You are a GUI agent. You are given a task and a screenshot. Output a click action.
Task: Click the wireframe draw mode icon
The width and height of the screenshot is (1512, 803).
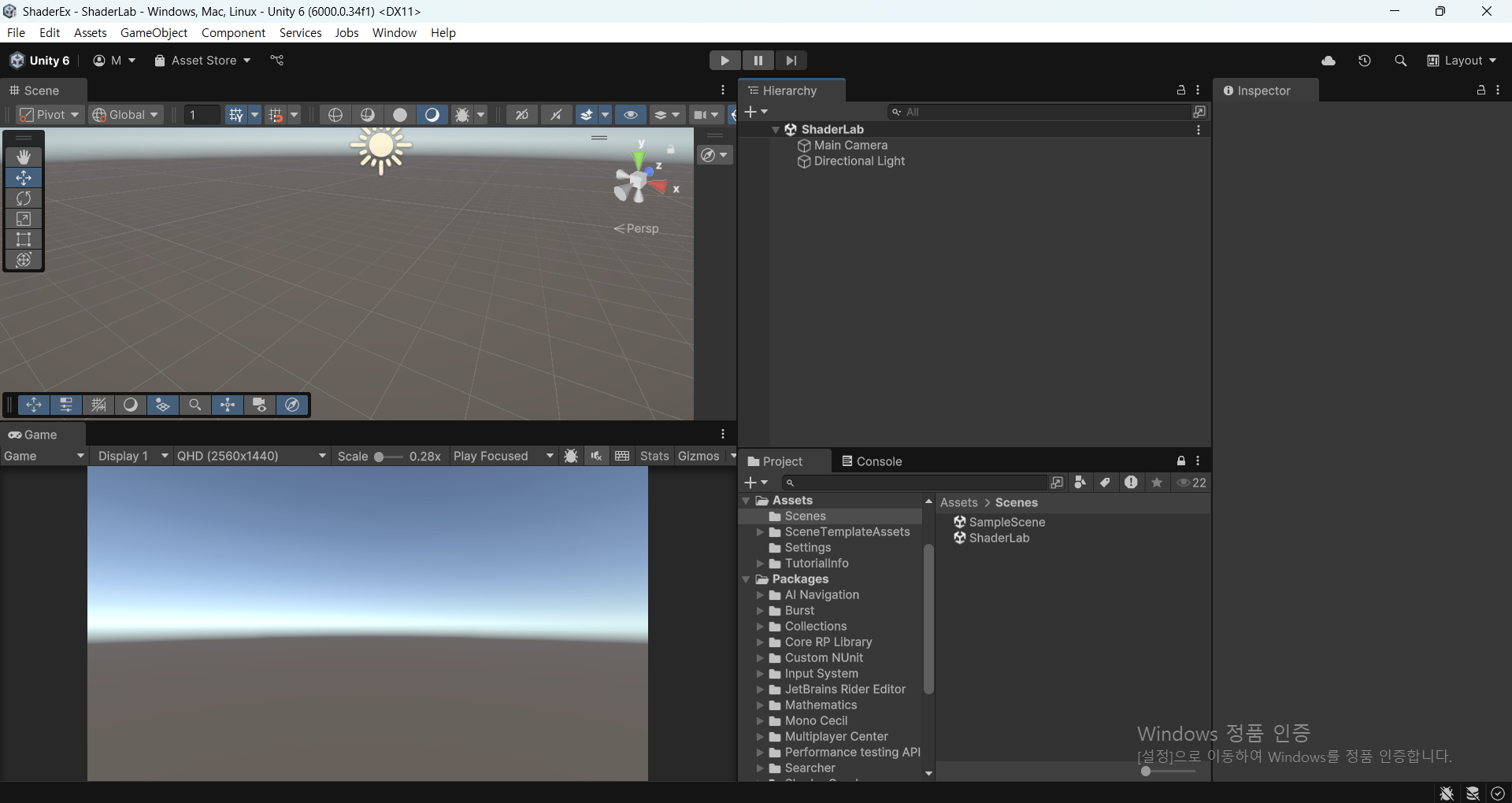(x=335, y=115)
